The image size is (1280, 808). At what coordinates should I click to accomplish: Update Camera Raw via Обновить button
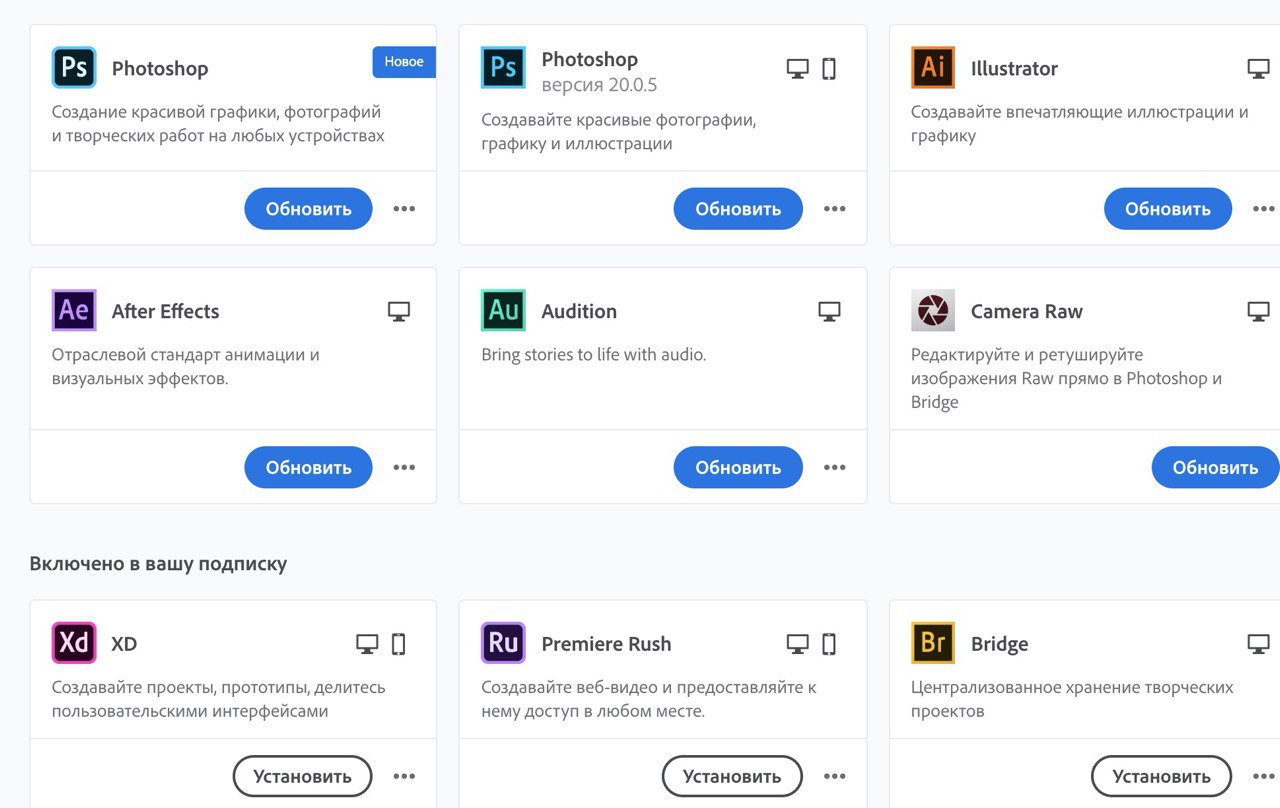(x=1215, y=467)
